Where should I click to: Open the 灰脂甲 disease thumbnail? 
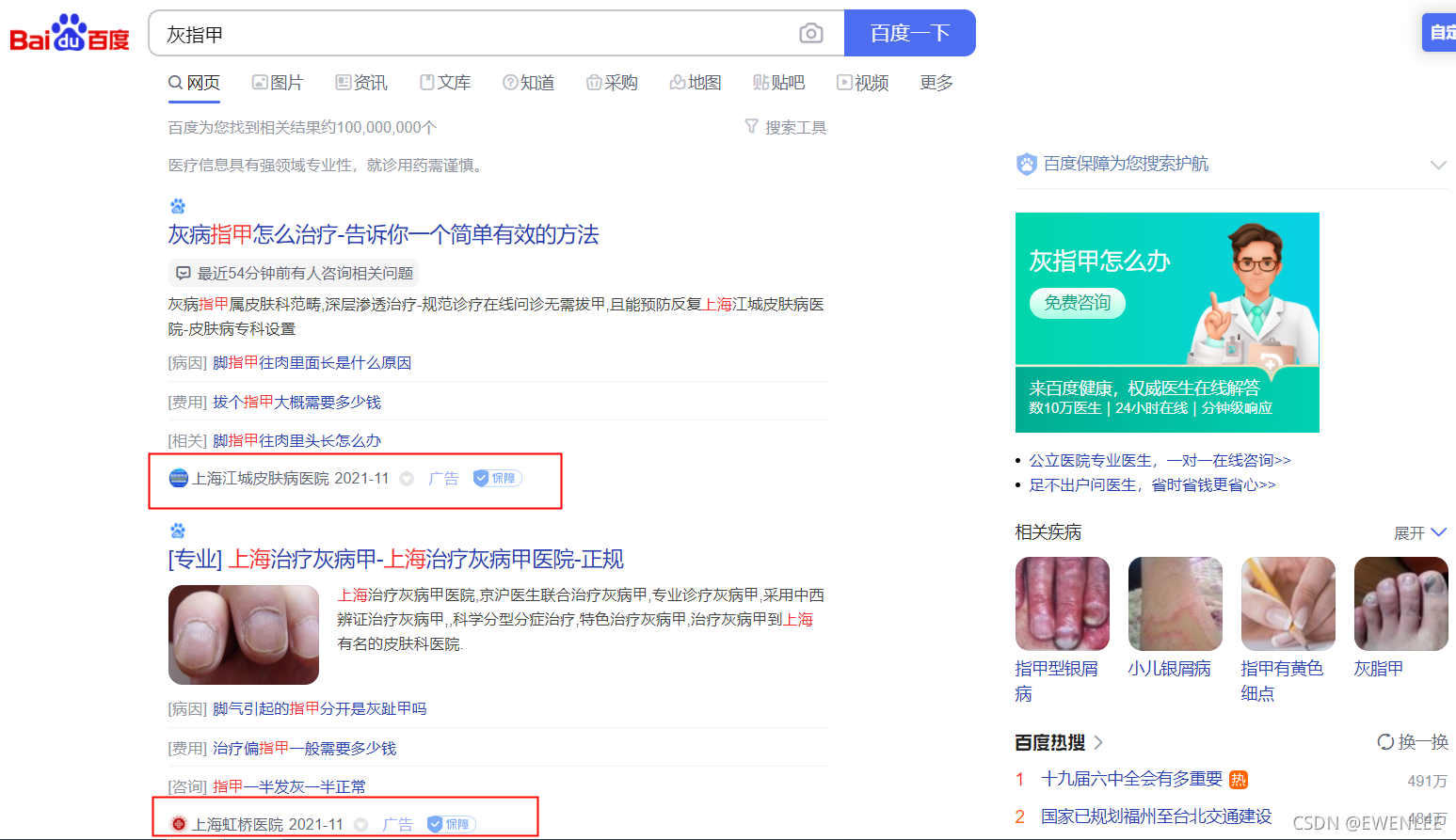click(1401, 604)
